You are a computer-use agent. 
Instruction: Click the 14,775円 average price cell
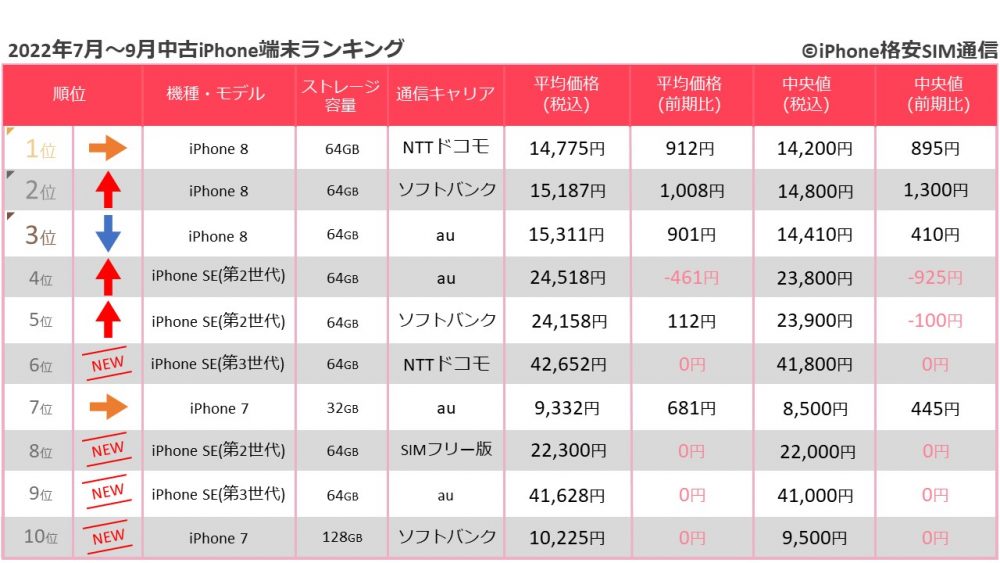click(567, 149)
